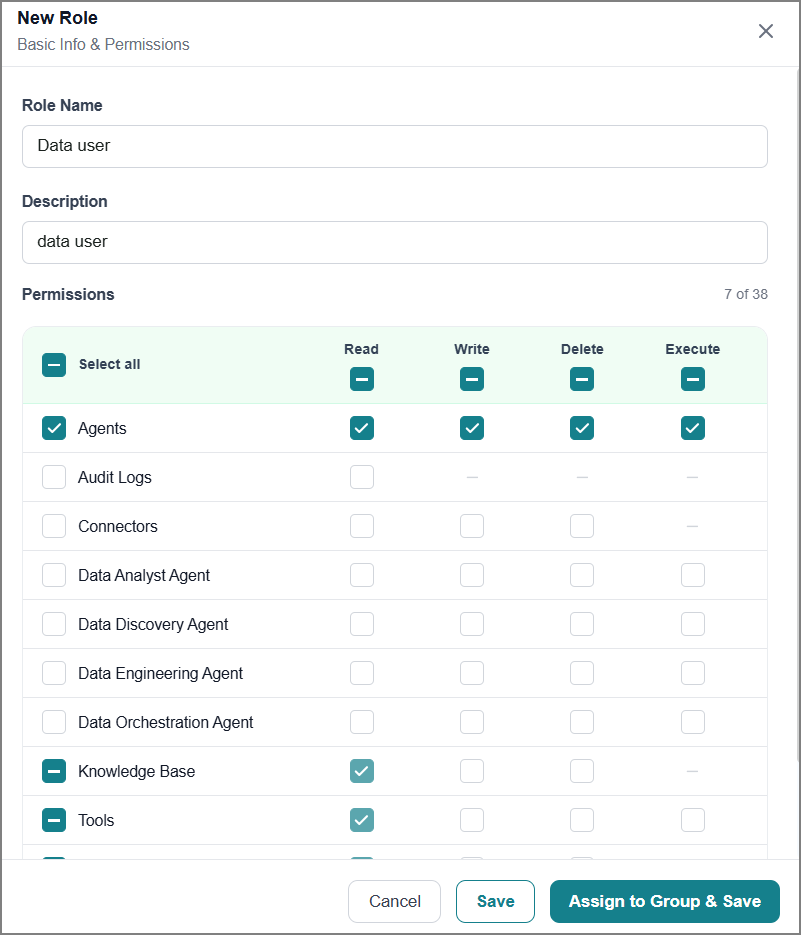The width and height of the screenshot is (801, 935).
Task: Uncheck Write permission for Agents
Action: [x=472, y=428]
